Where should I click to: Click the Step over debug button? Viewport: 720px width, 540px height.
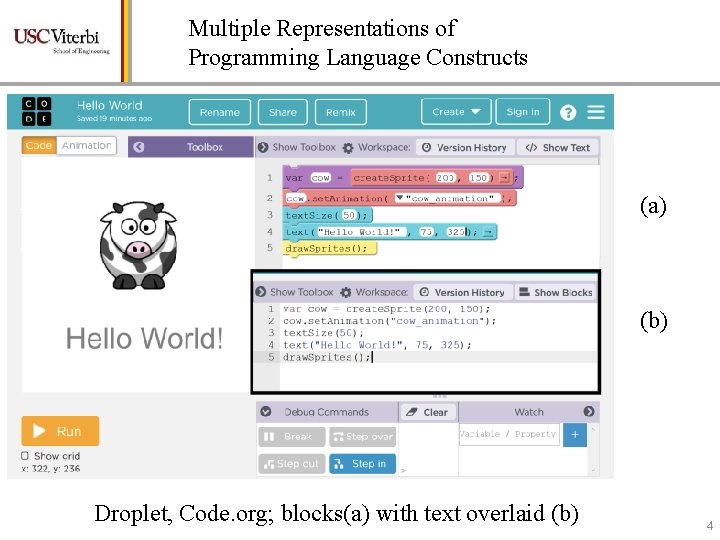pyautogui.click(x=363, y=437)
